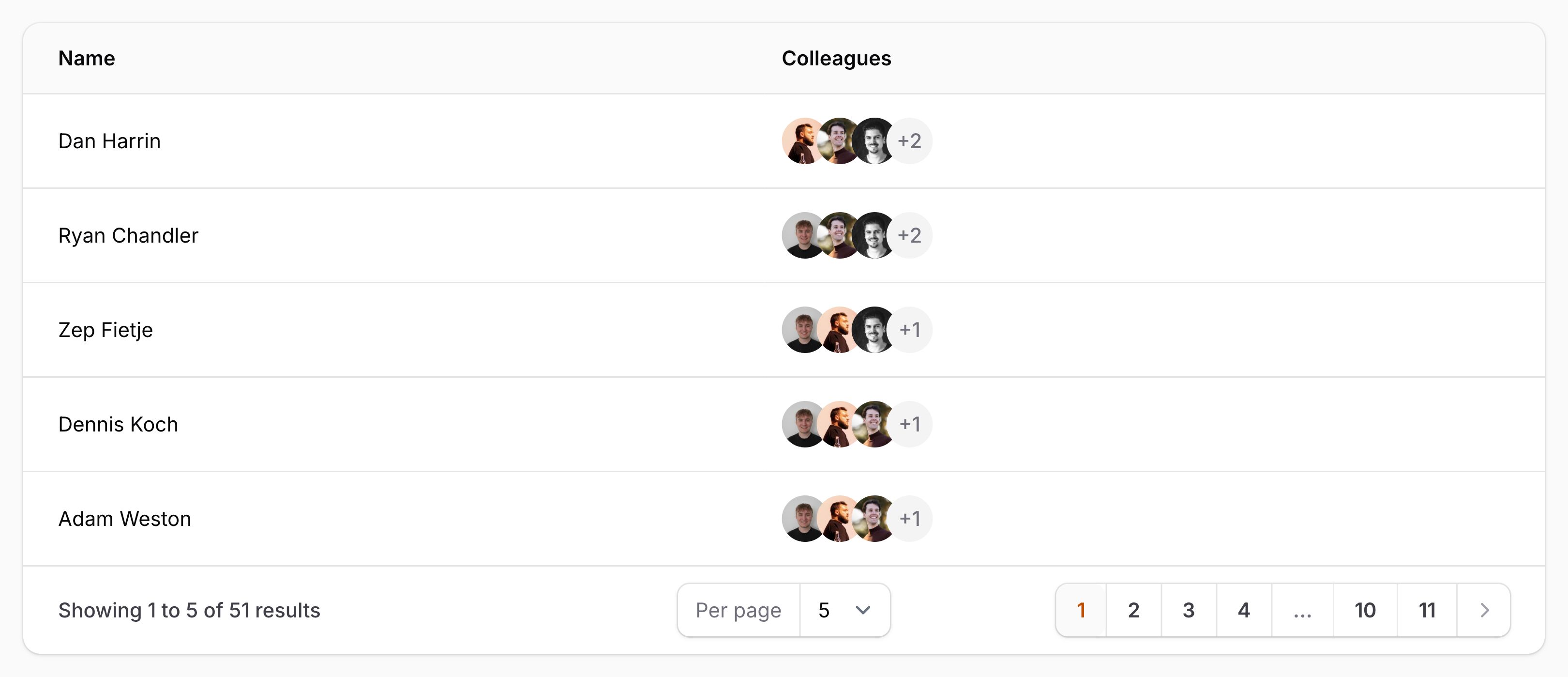
Task: Click the +2 badge in Ryan Chandler row
Action: pyautogui.click(x=911, y=235)
